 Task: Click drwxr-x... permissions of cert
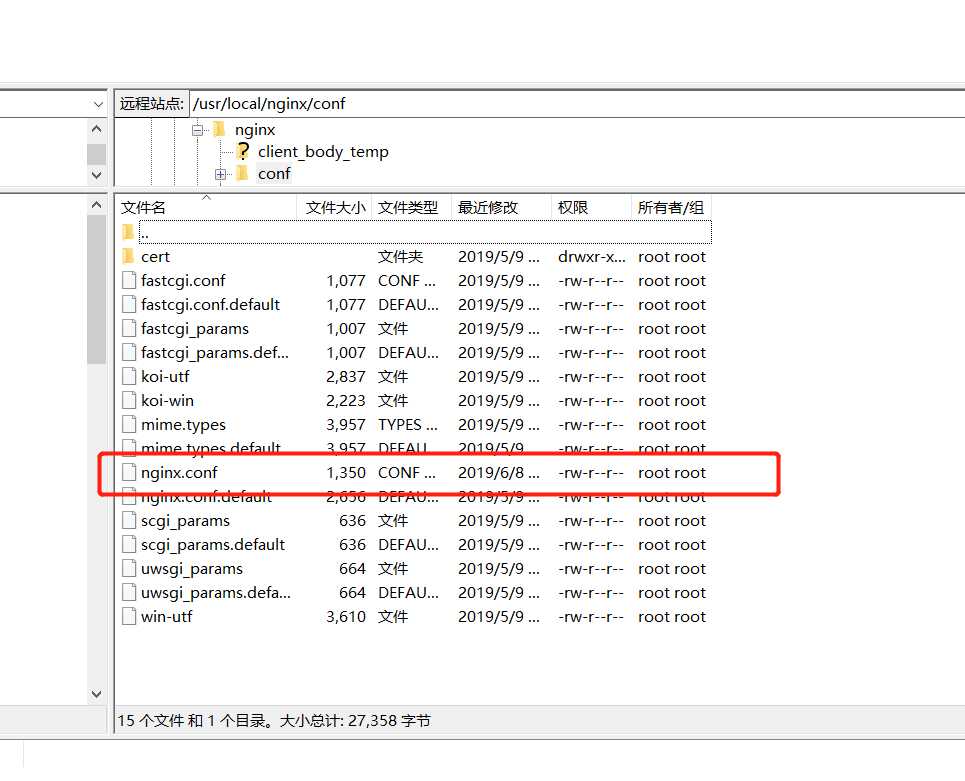591,257
